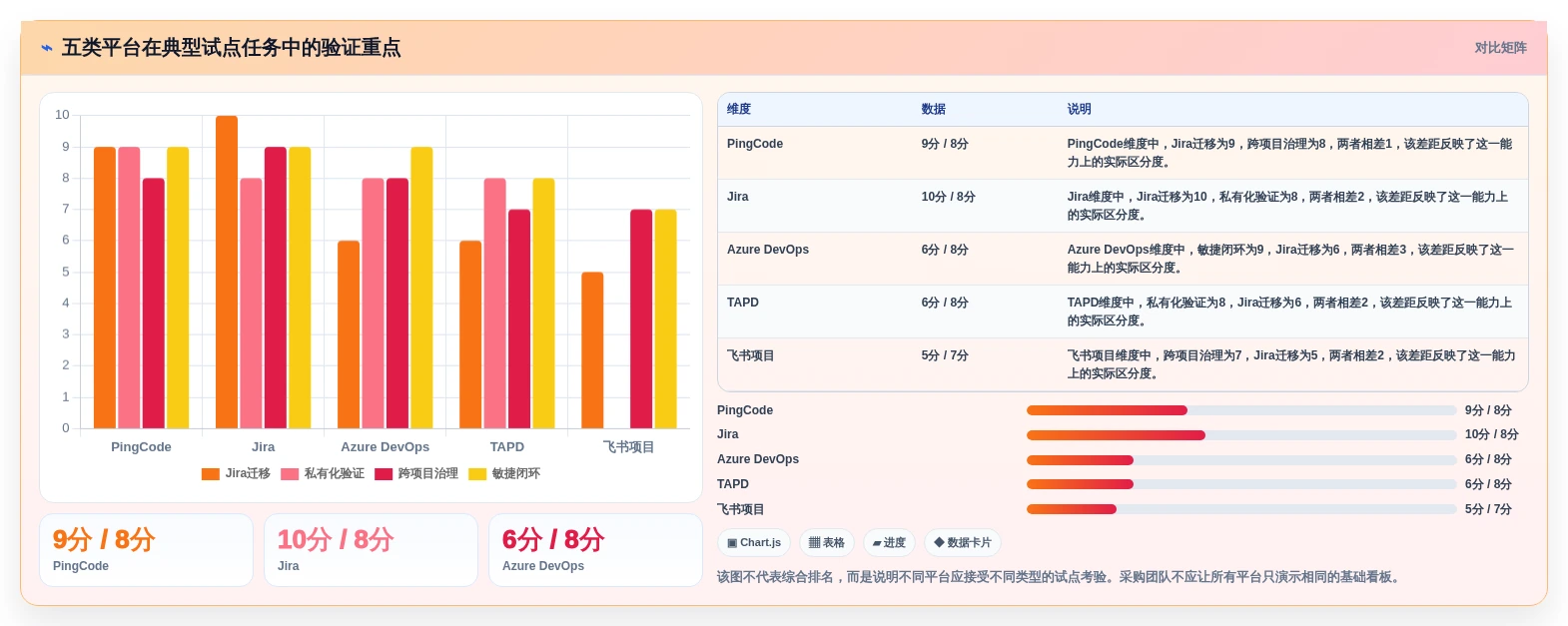Toggle the Jira迁移 legend item
1568x626 pixels.
pos(236,474)
